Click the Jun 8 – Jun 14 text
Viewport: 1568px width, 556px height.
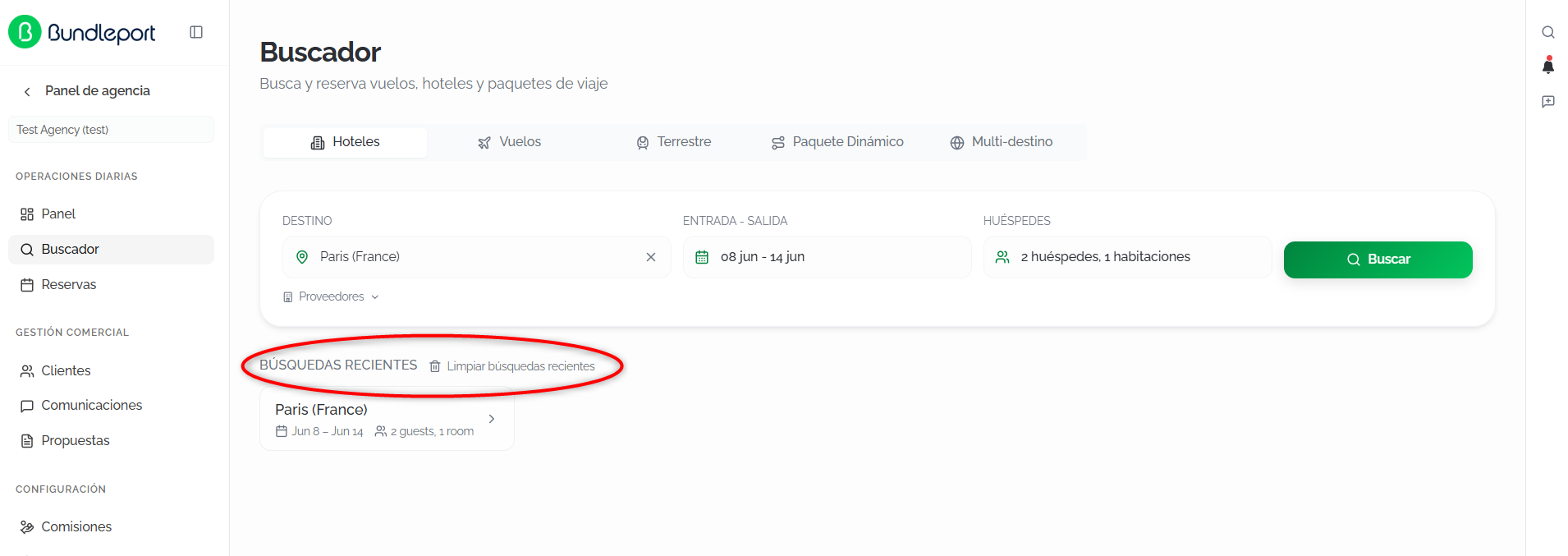pyautogui.click(x=328, y=431)
